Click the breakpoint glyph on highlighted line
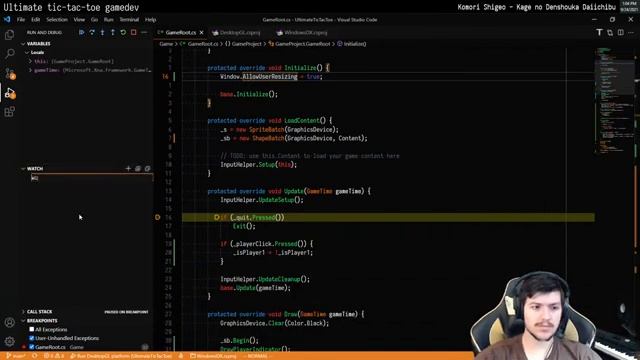This screenshot has height=360, width=640. 158,217
